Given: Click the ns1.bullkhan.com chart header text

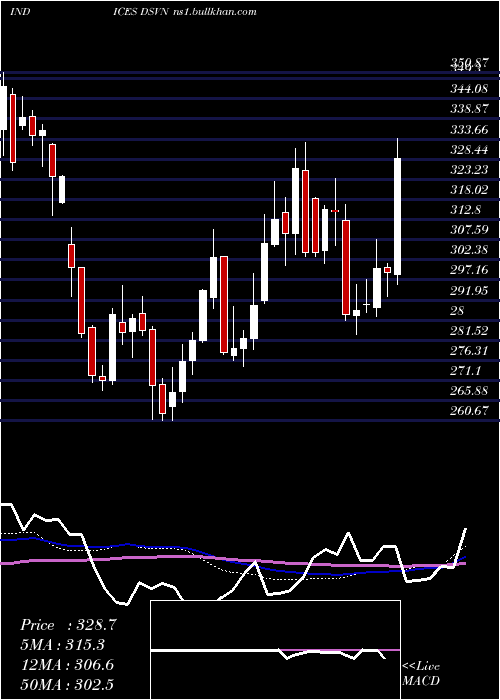Looking at the screenshot, I should coord(214,12).
